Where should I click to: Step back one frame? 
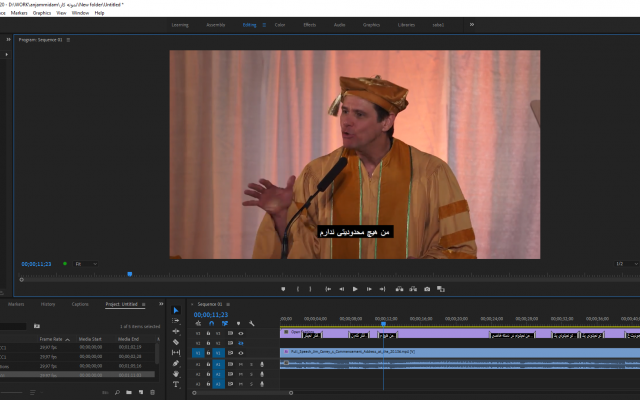click(x=342, y=289)
